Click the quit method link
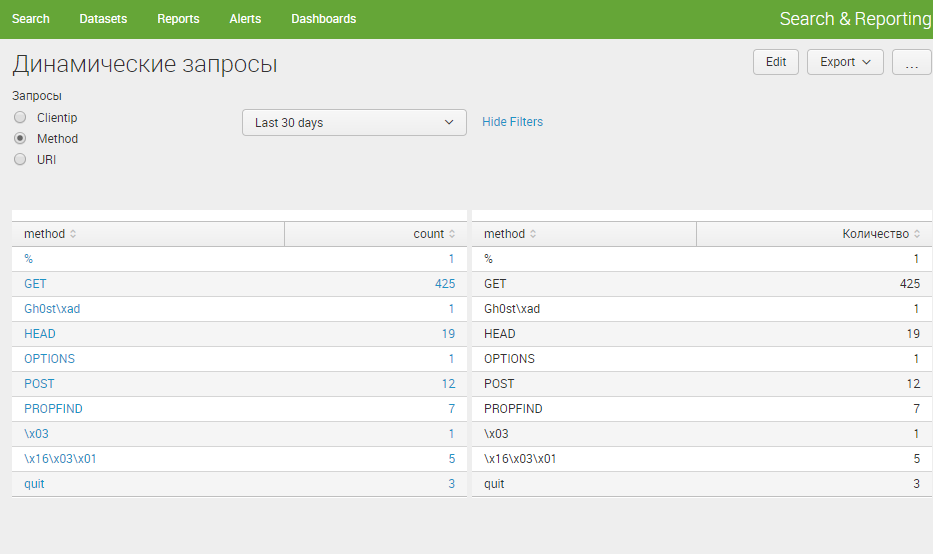Screen dimensions: 933x554 click(x=34, y=484)
